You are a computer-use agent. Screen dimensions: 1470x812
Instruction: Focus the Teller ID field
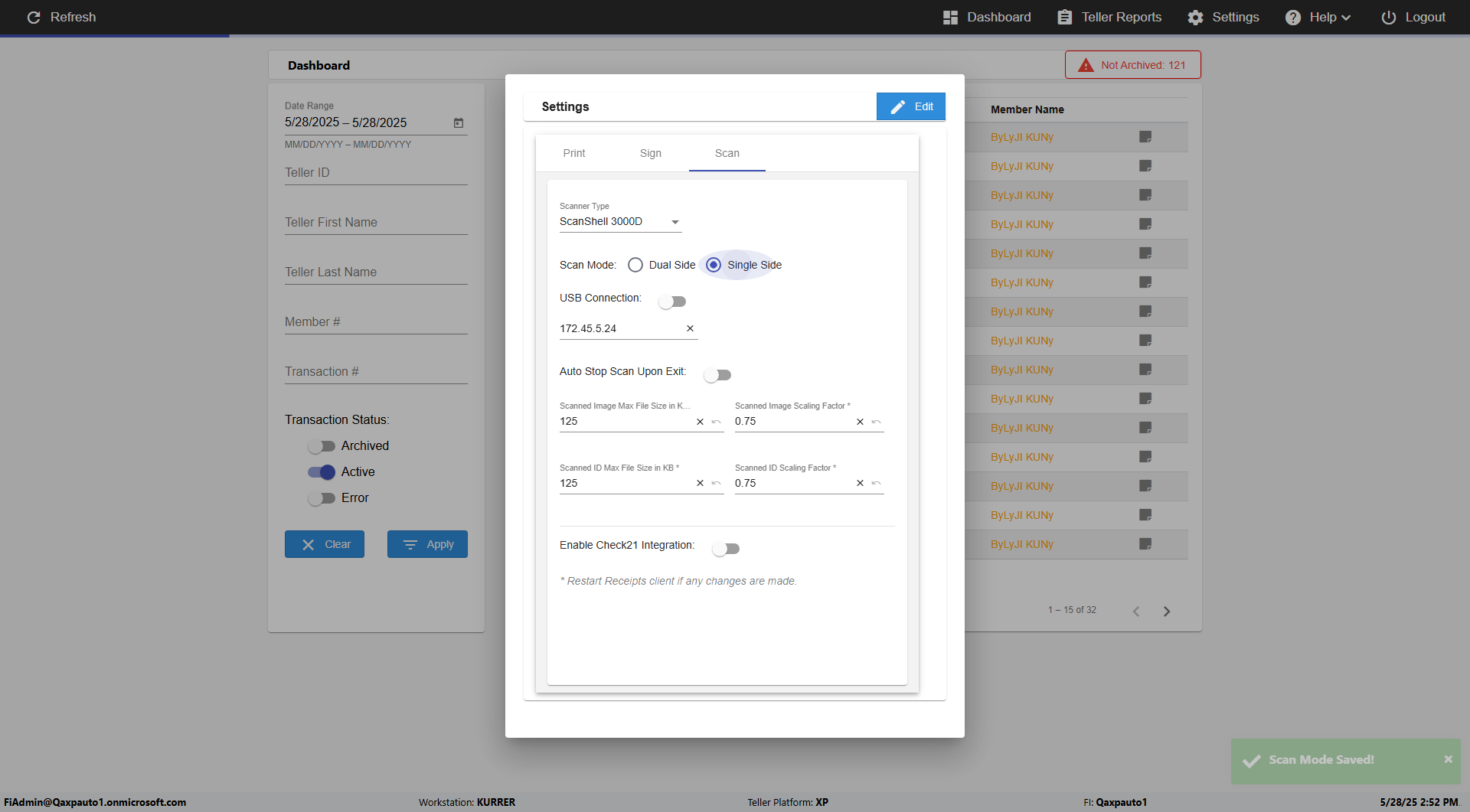tap(376, 173)
